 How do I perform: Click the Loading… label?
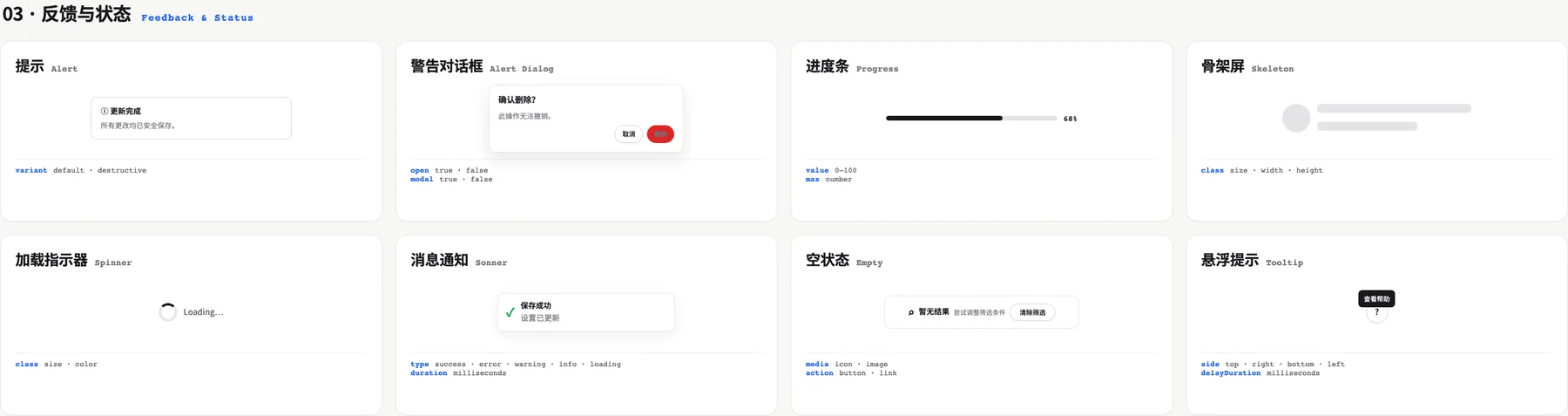[x=203, y=312]
